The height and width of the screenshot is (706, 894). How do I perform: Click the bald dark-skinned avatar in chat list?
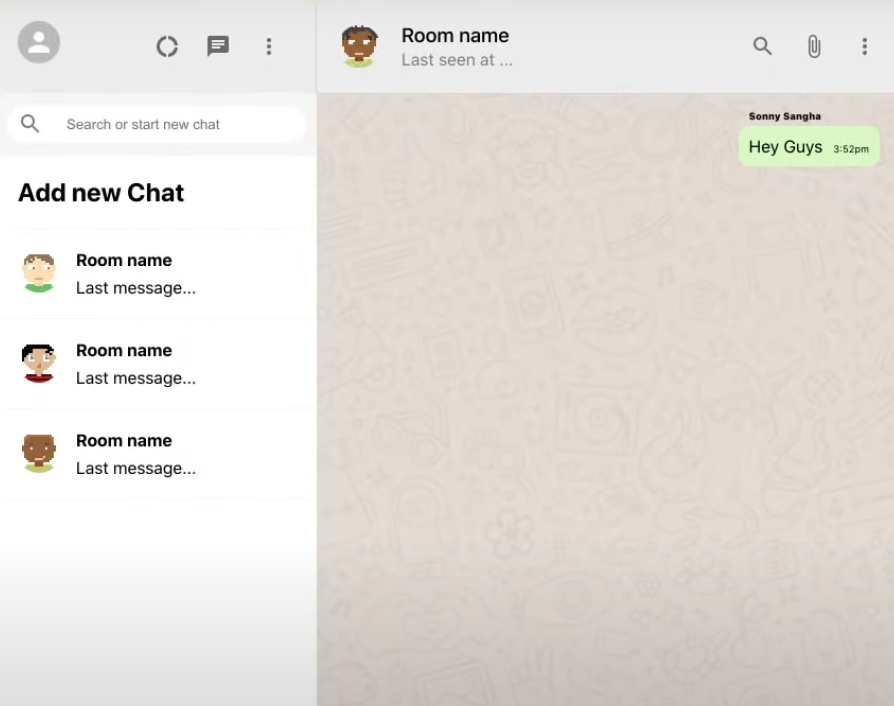(x=39, y=453)
